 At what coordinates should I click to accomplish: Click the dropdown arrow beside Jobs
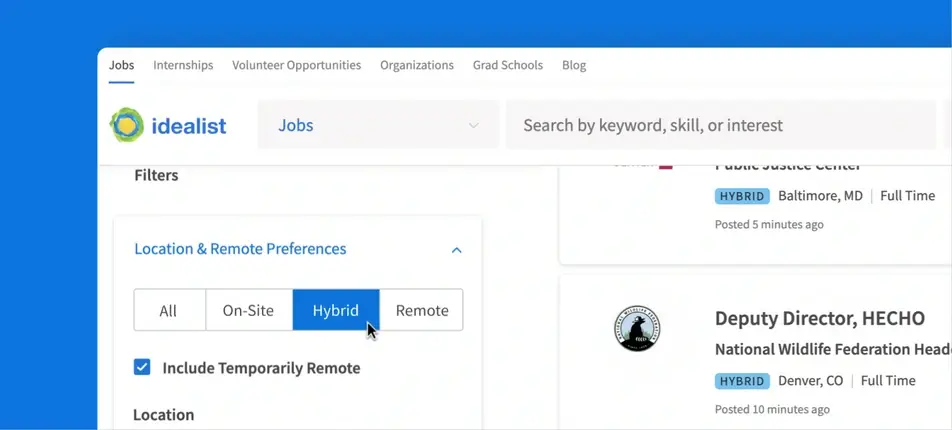tap(474, 126)
